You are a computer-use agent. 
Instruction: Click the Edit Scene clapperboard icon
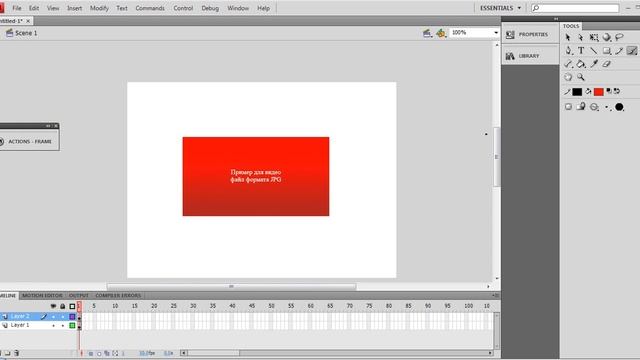(427, 33)
